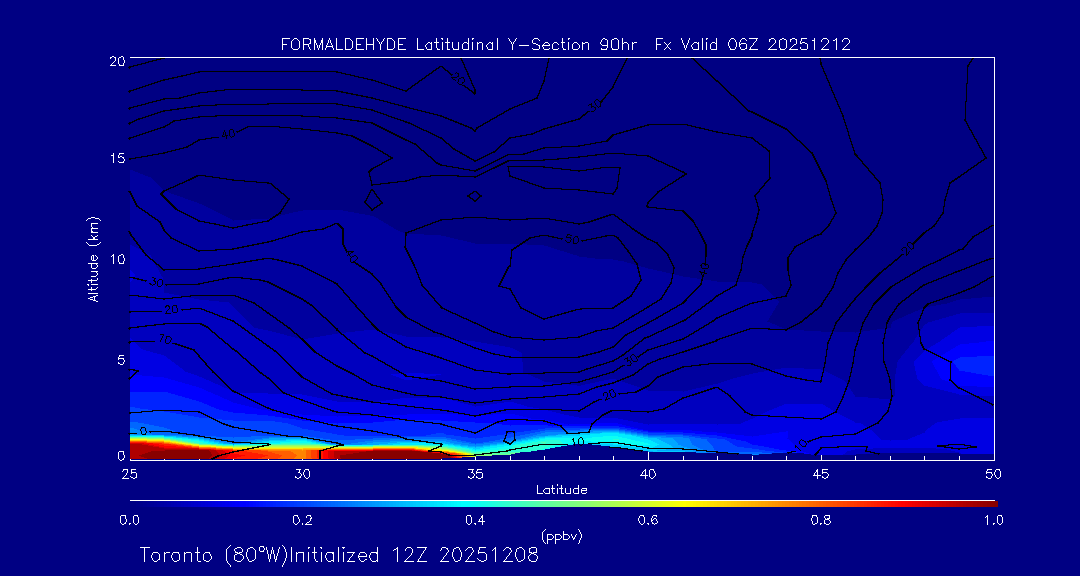Click the altitude axis tick label 10
The image size is (1080, 576).
(116, 259)
